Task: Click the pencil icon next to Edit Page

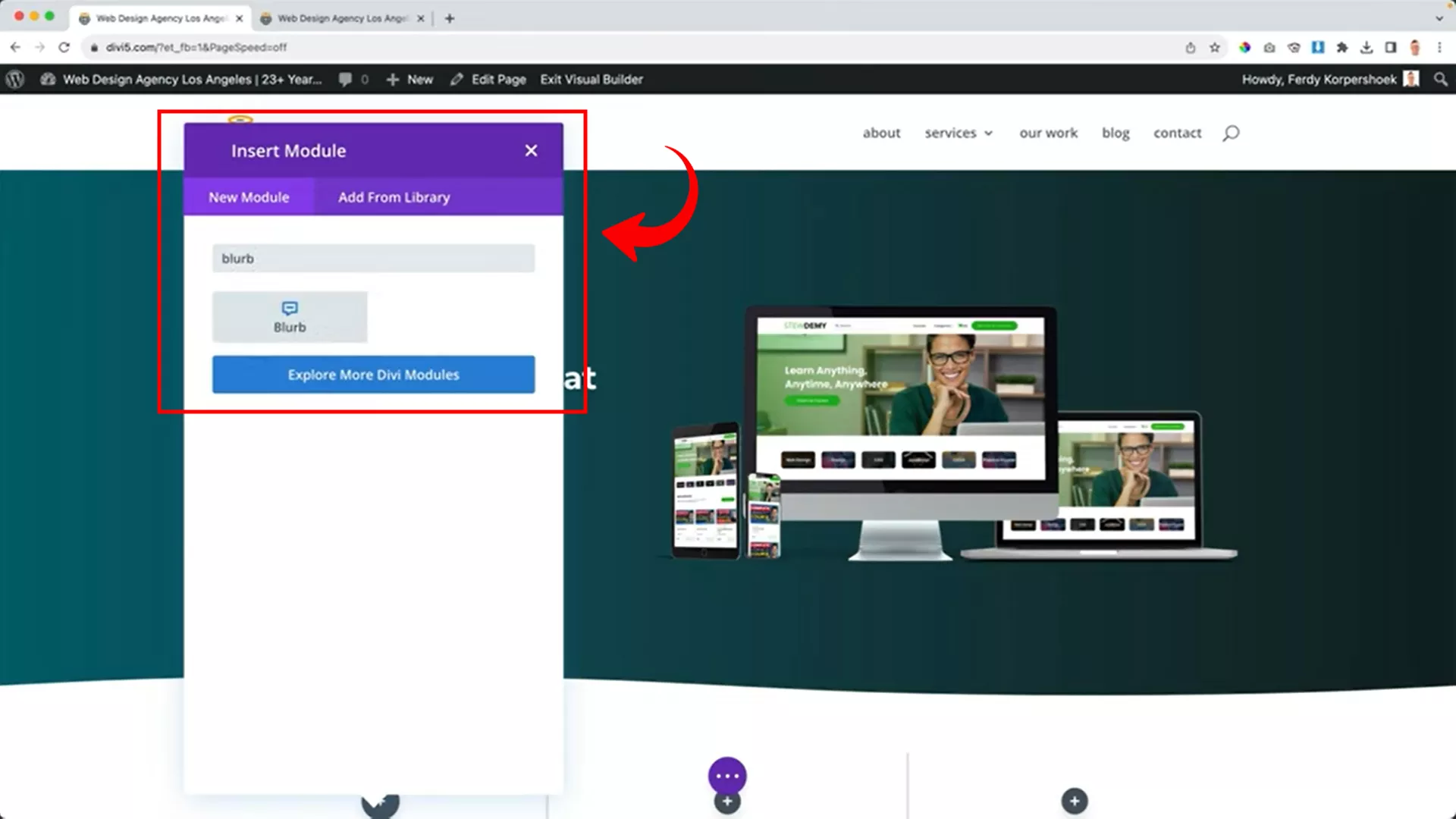Action: click(456, 79)
